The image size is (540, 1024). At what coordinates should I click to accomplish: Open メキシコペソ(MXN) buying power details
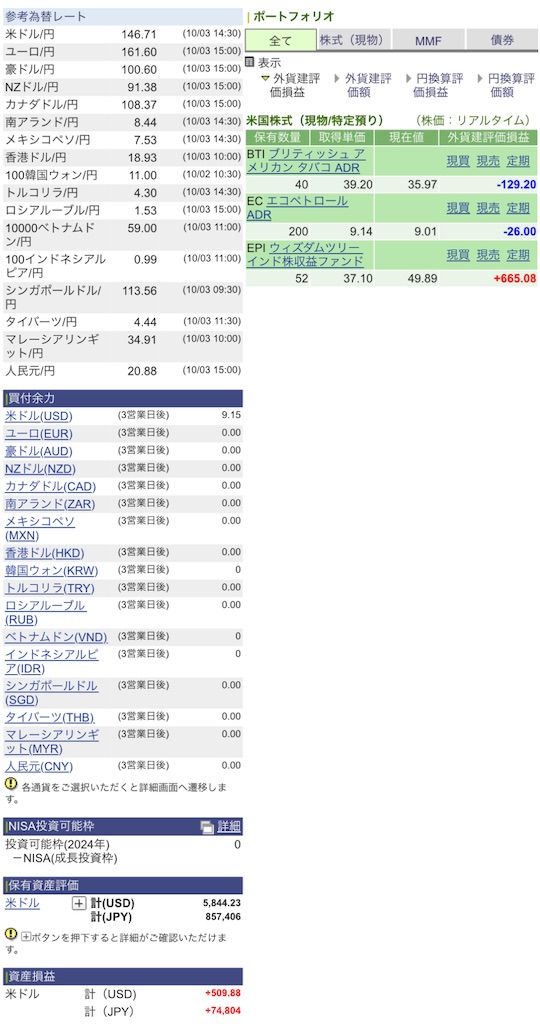point(40,528)
